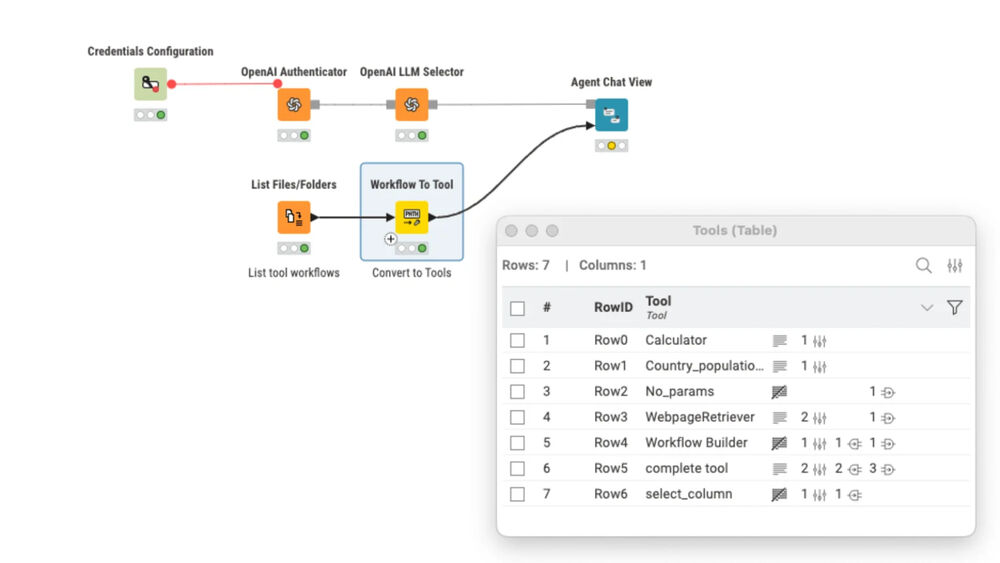Check the Calculator row checkbox
1000x563 pixels.
point(517,340)
